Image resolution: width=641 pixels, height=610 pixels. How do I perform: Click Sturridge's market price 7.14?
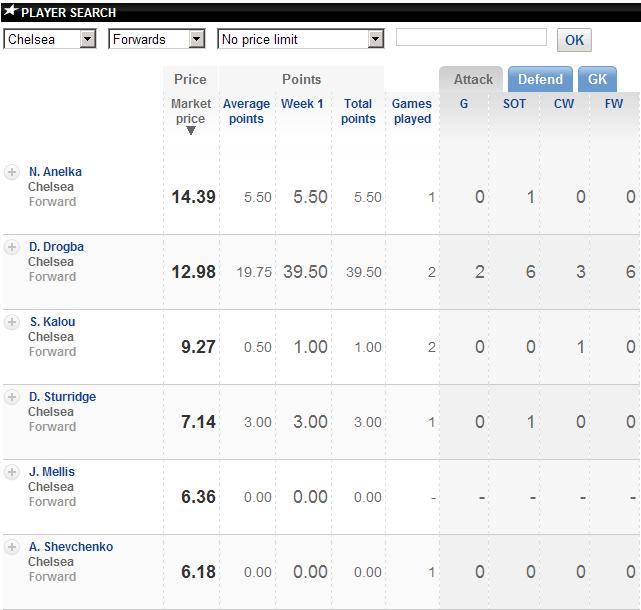click(x=198, y=422)
